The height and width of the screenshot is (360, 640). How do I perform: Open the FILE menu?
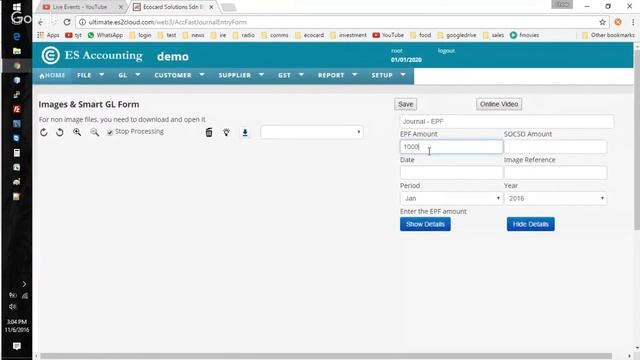point(91,75)
